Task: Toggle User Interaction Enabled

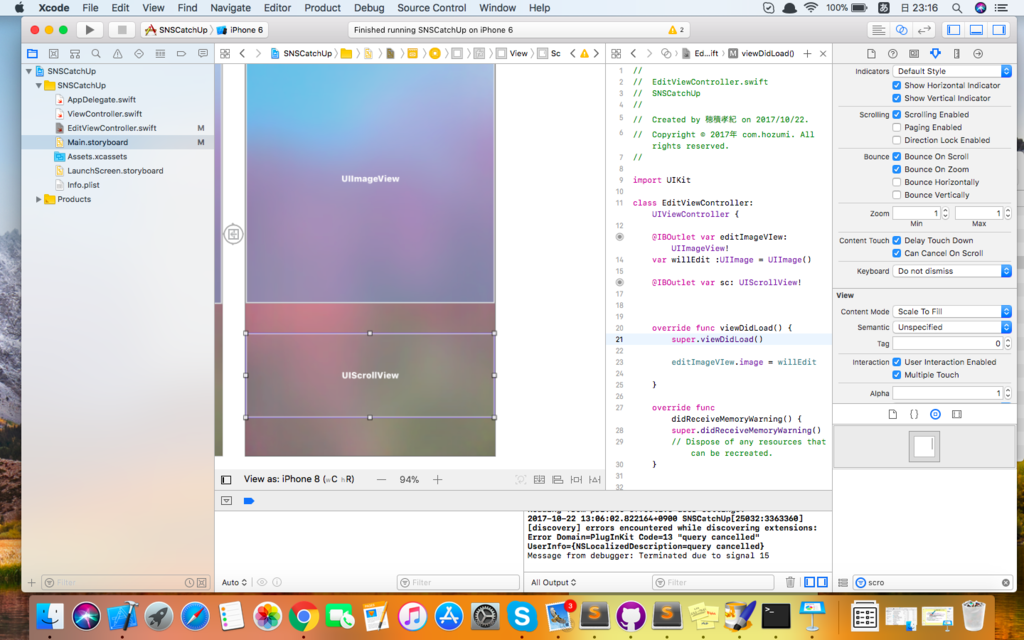Action: point(897,362)
